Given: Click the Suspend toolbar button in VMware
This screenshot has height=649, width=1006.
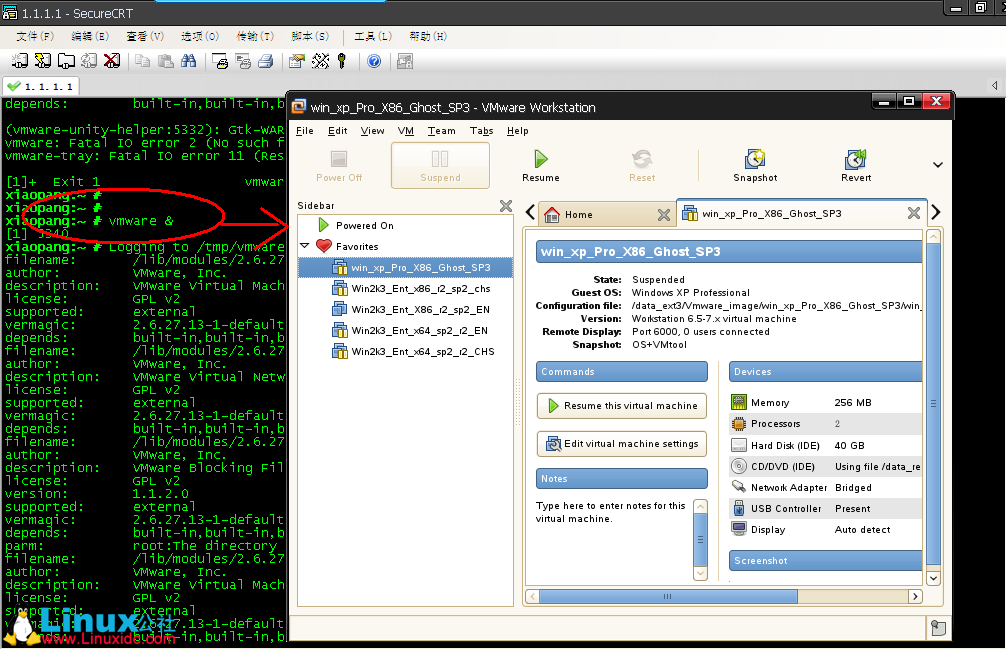Looking at the screenshot, I should [x=440, y=165].
